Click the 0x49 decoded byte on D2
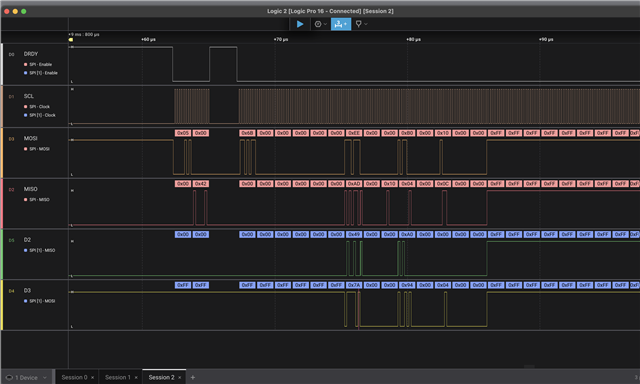 [354, 235]
